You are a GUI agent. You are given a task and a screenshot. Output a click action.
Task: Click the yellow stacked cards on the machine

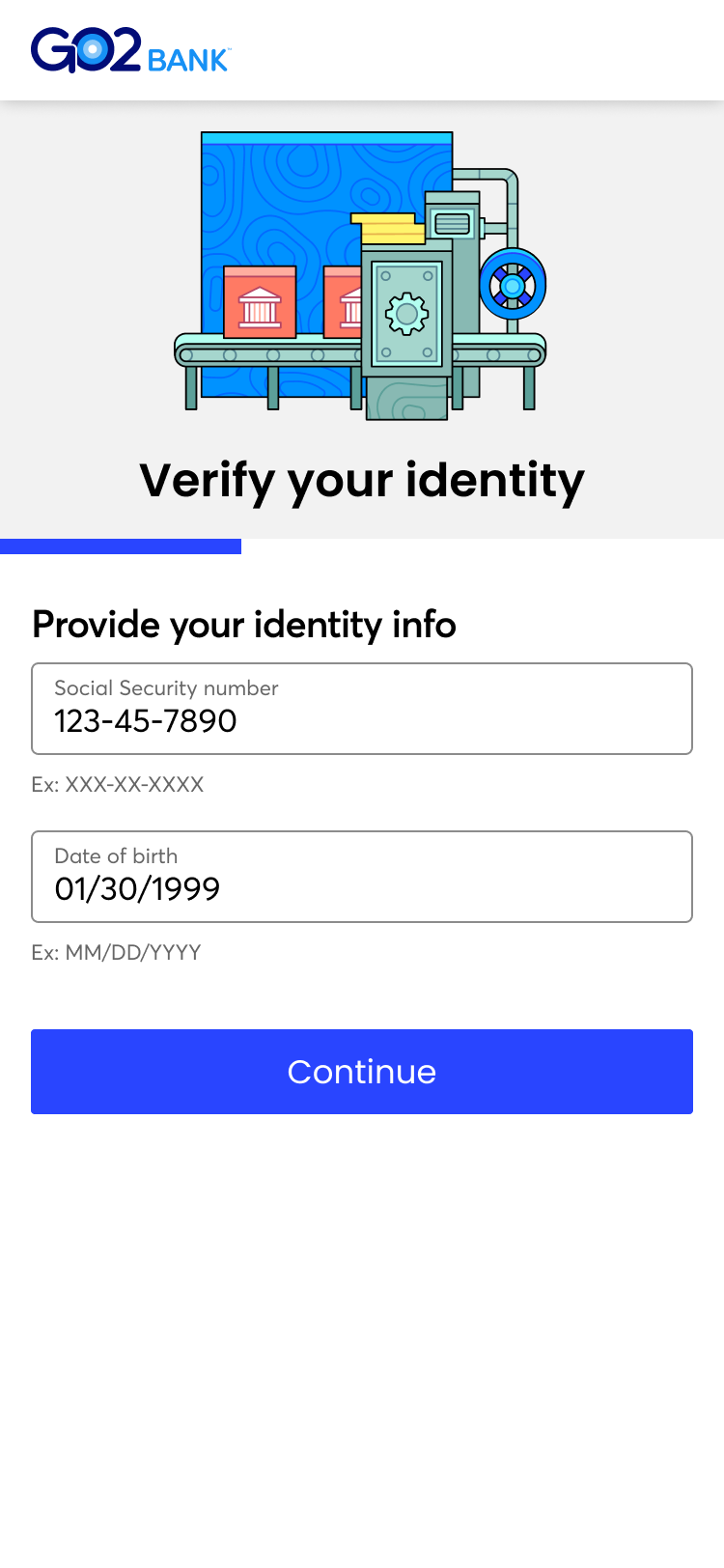pyautogui.click(x=388, y=229)
